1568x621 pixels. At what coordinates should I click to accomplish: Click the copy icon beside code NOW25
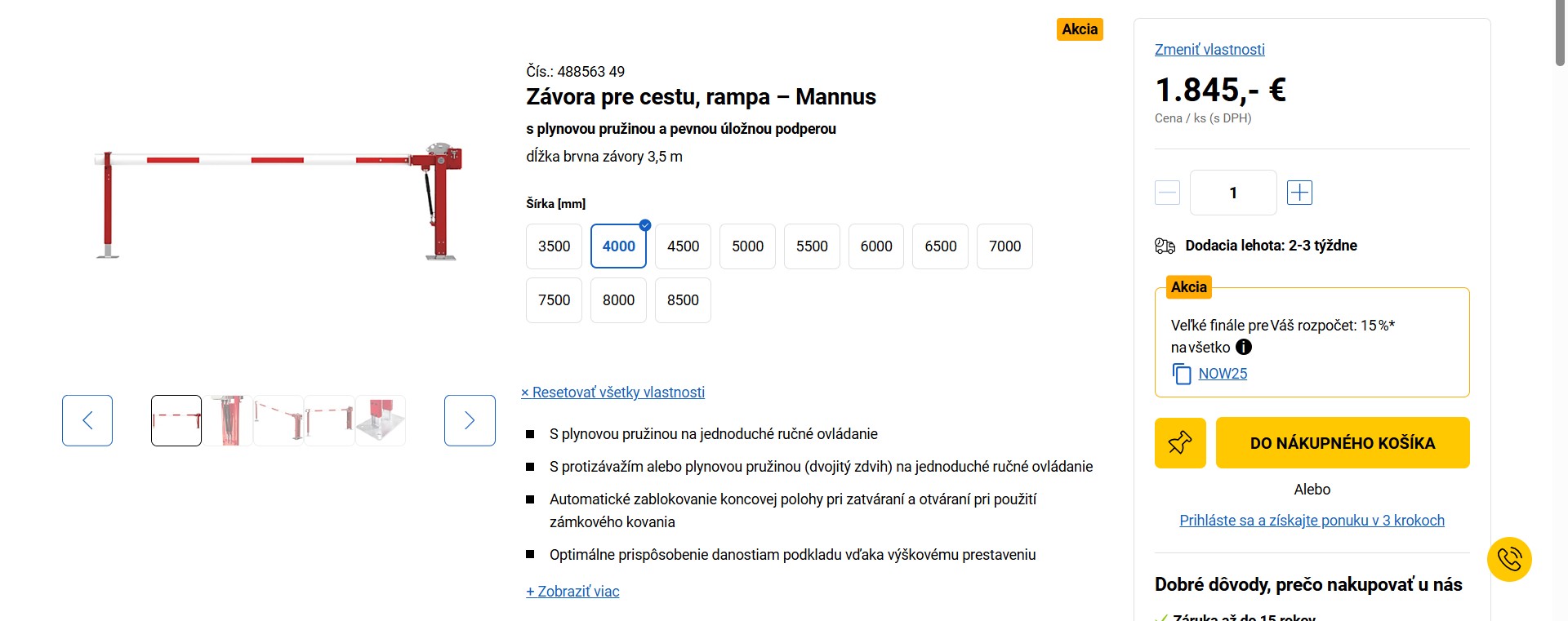coord(1181,374)
